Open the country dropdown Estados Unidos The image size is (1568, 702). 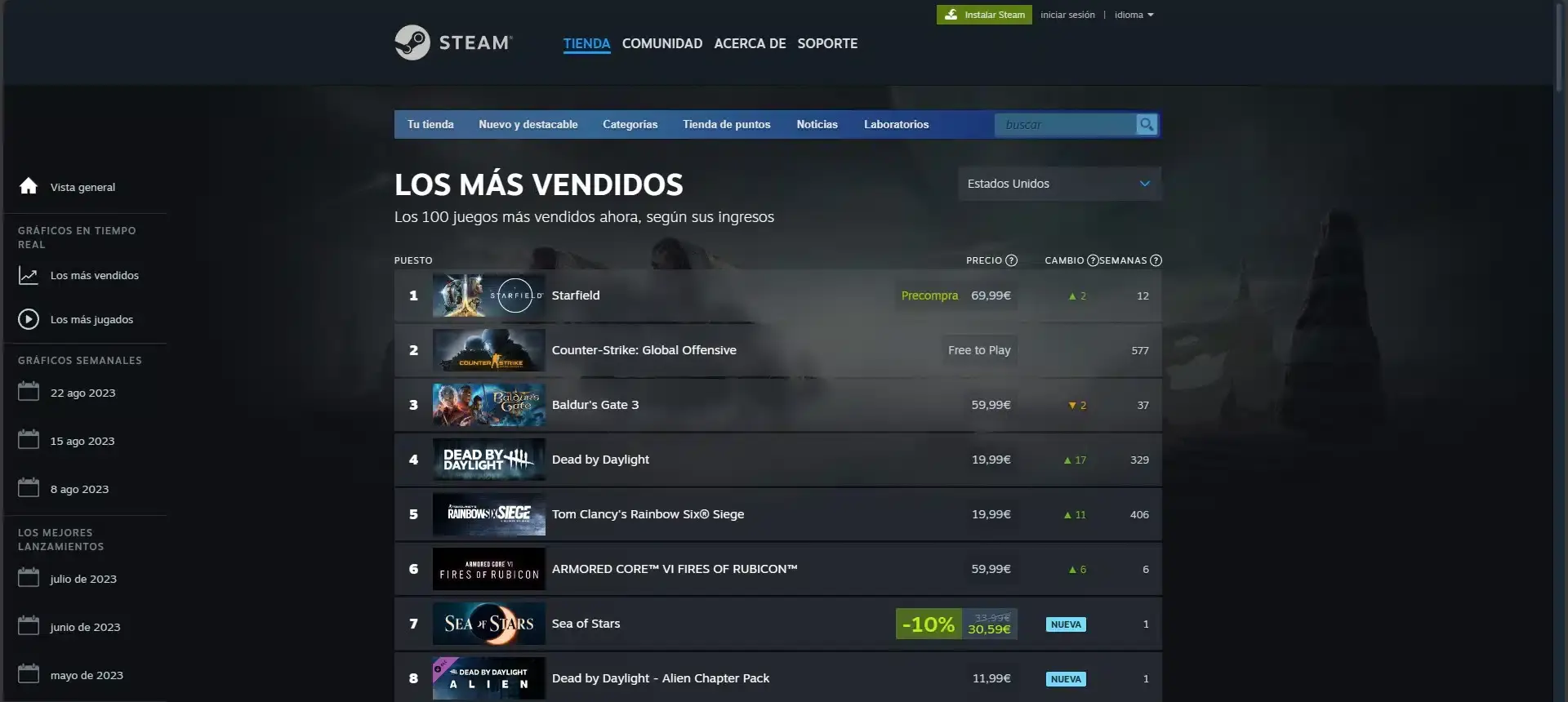(1059, 184)
